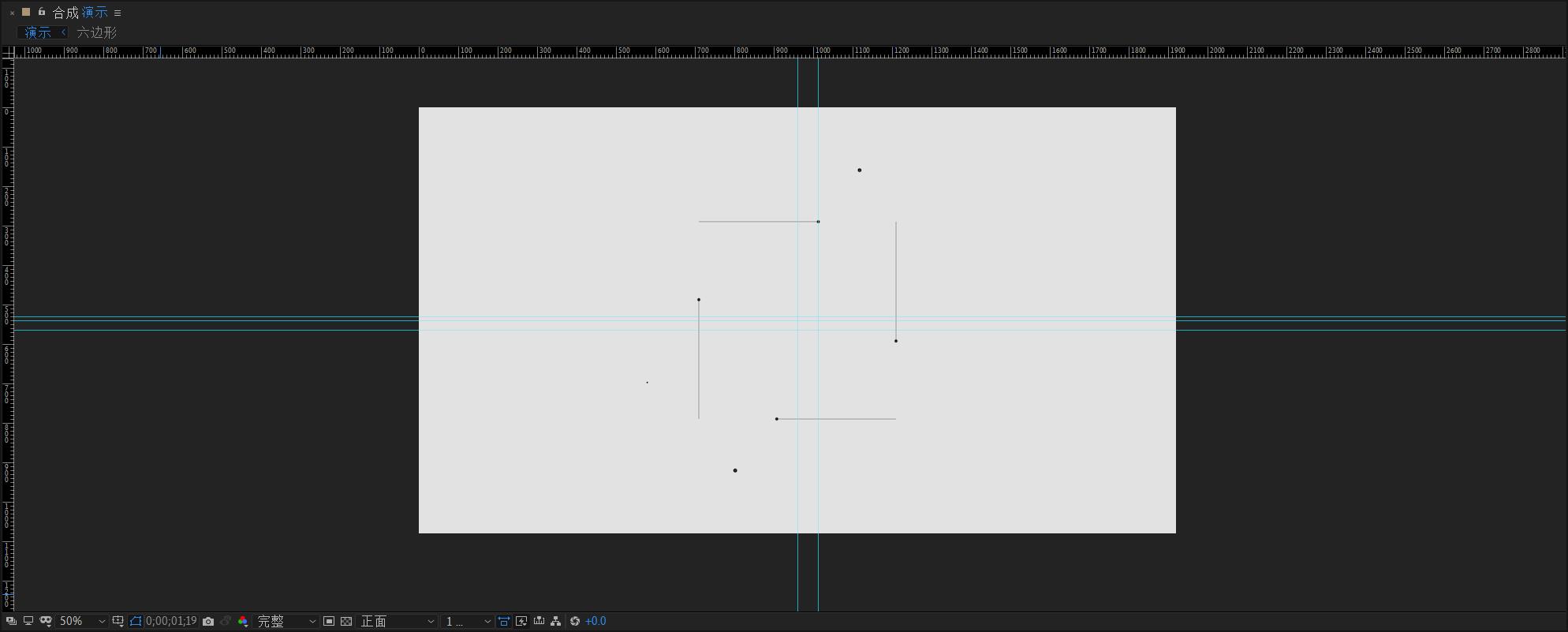The height and width of the screenshot is (632, 1568).
Task: Open the 合成 演示 panel menu
Action: click(118, 13)
